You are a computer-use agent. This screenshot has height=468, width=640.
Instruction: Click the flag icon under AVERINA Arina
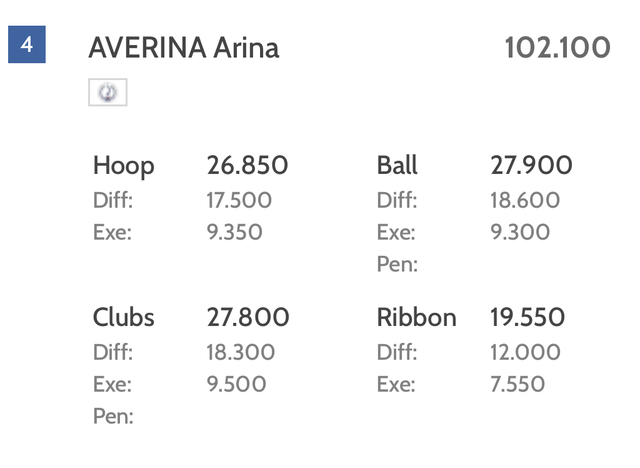[x=108, y=92]
